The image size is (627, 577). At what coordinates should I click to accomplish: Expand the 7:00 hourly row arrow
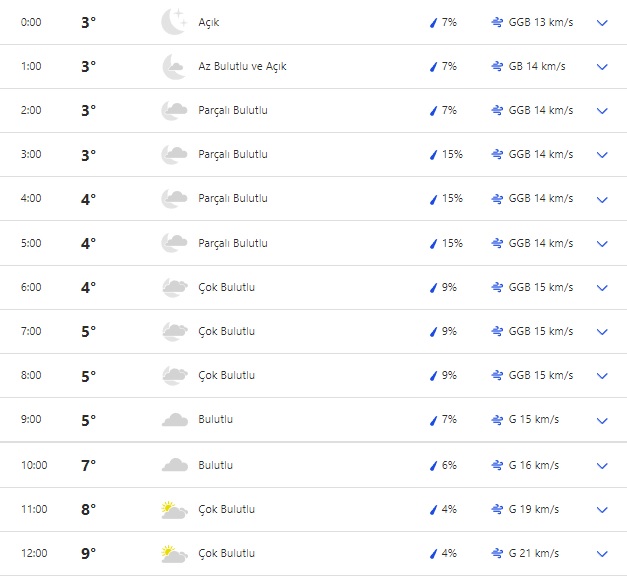pyautogui.click(x=601, y=332)
